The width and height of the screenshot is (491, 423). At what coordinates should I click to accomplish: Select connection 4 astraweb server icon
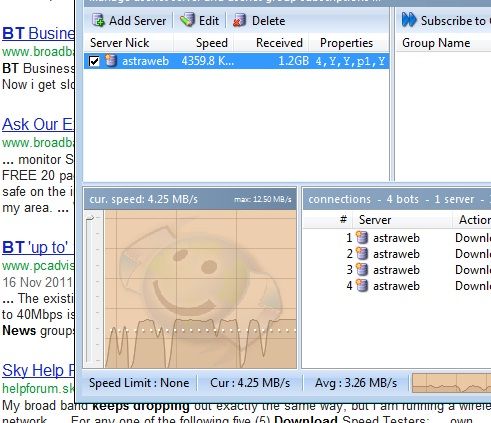click(362, 286)
